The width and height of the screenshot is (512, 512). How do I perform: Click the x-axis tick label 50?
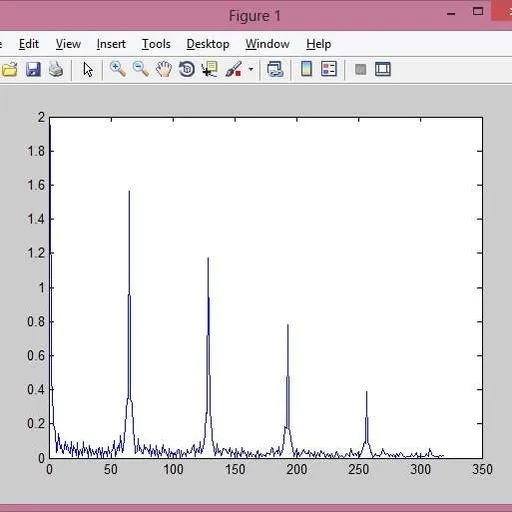tap(111, 469)
